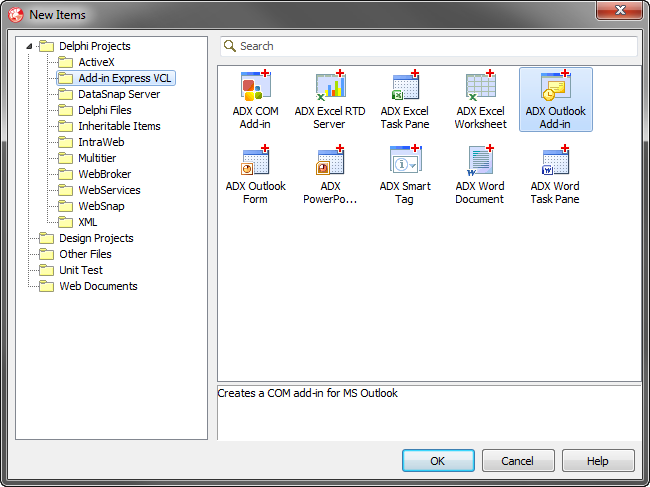Select the Design Projects folder
Viewport: 650px width, 487px height.
point(86,238)
